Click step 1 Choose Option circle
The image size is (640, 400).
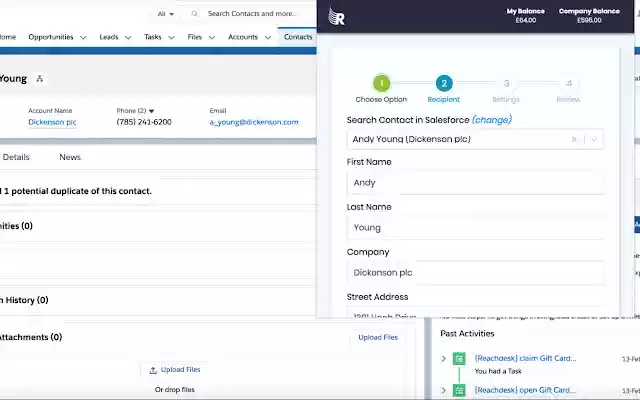[x=382, y=83]
